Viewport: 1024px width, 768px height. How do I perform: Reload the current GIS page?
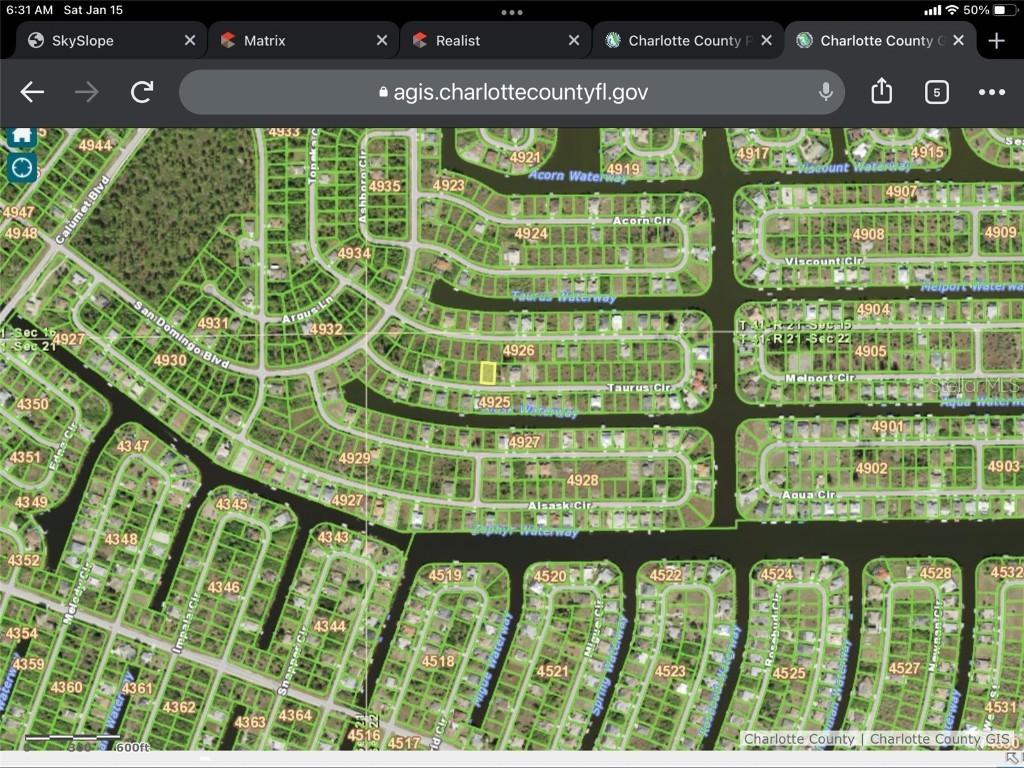[x=142, y=92]
